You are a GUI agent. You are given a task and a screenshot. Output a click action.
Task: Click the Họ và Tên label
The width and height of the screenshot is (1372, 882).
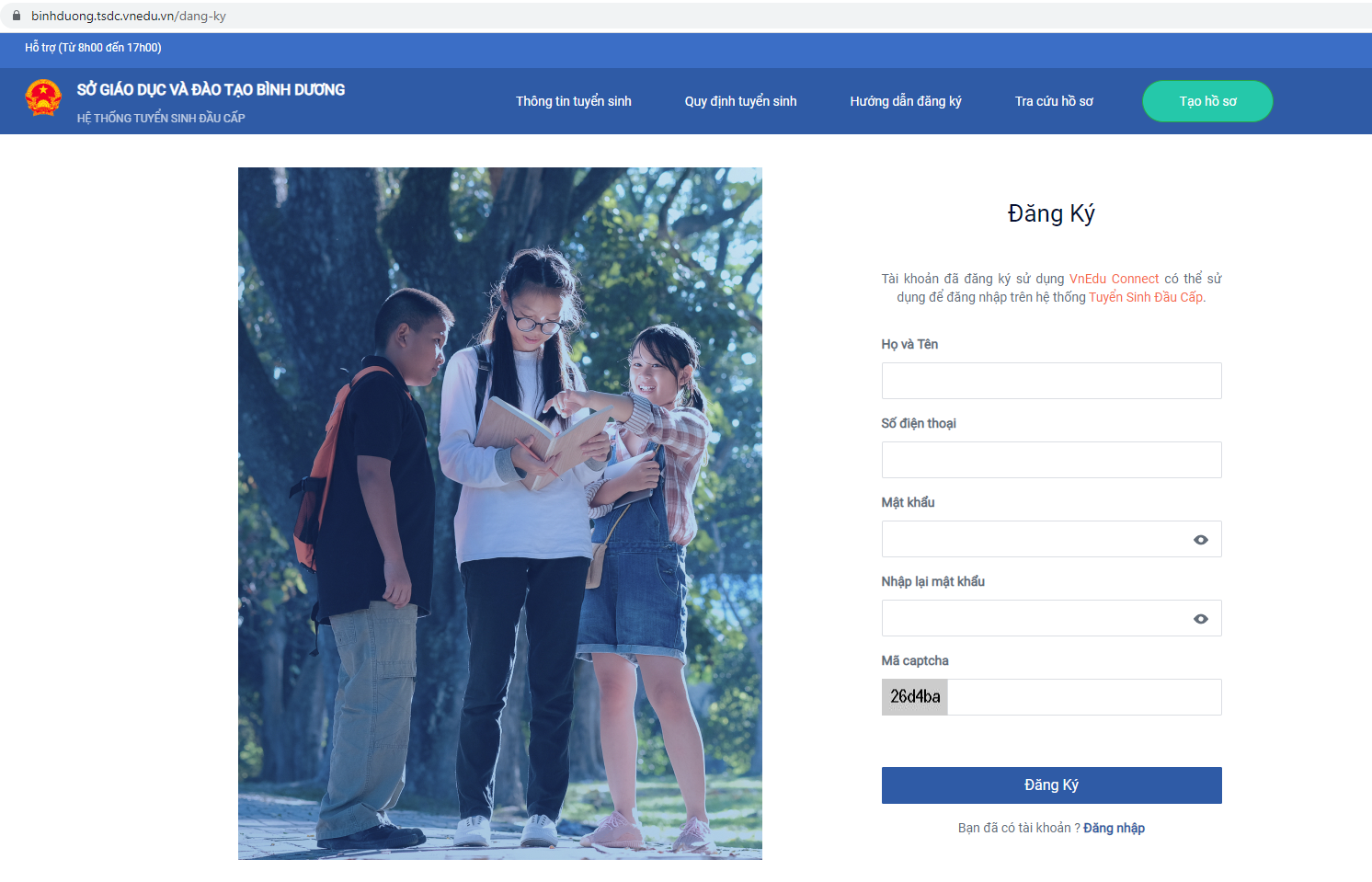pyautogui.click(x=909, y=344)
